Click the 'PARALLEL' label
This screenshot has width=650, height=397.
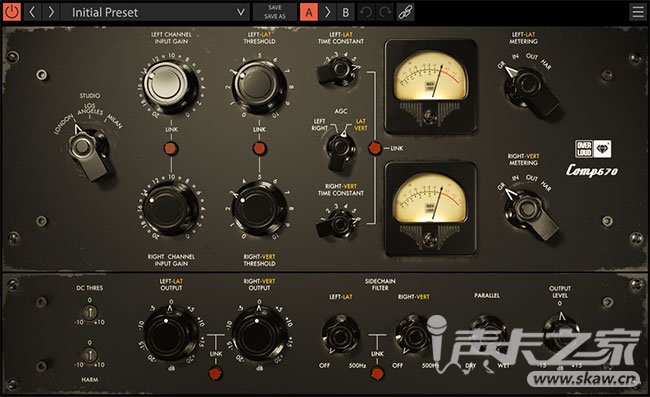(487, 295)
